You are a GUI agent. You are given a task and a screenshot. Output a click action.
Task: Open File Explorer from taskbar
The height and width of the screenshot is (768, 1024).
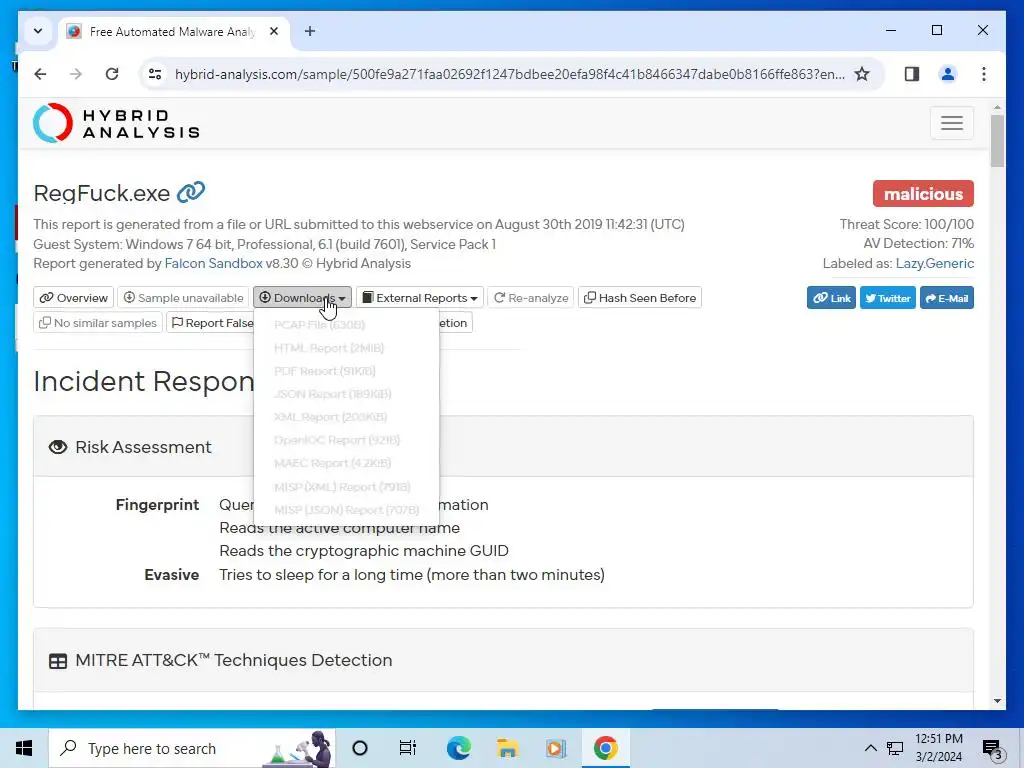[507, 748]
